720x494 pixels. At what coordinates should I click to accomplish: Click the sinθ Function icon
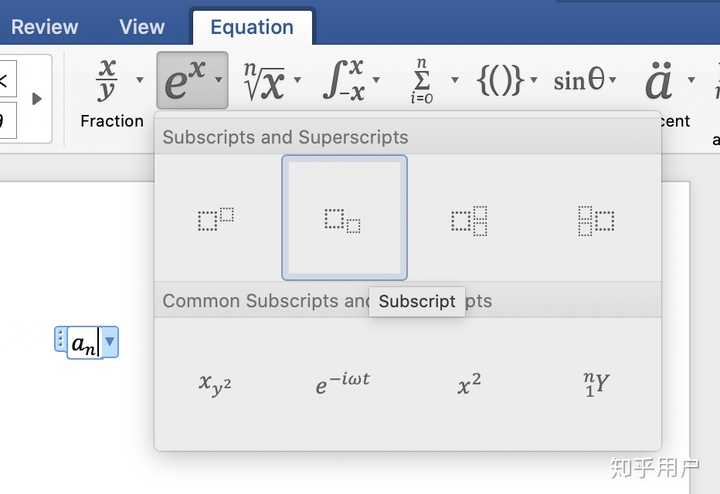[579, 81]
